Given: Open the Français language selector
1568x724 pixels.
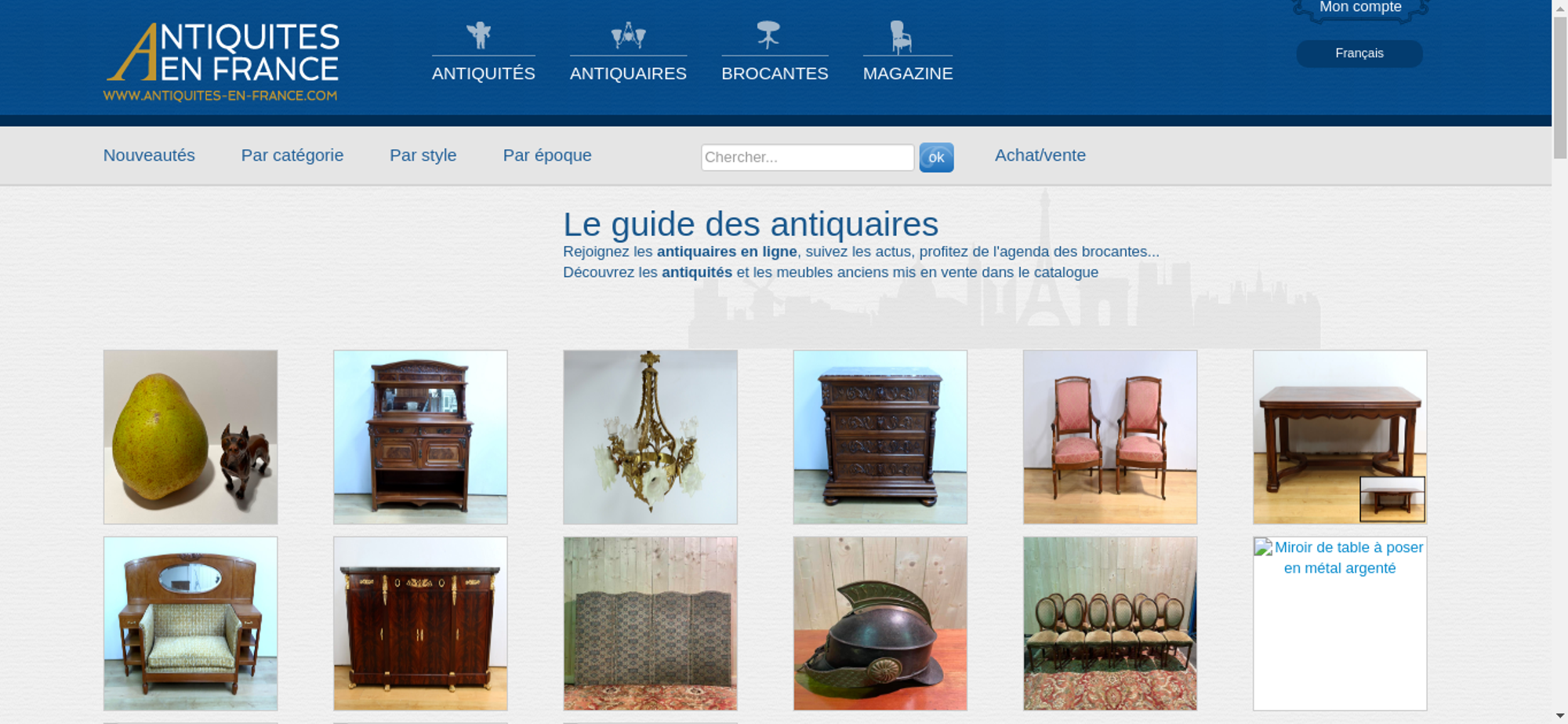Looking at the screenshot, I should [1359, 53].
